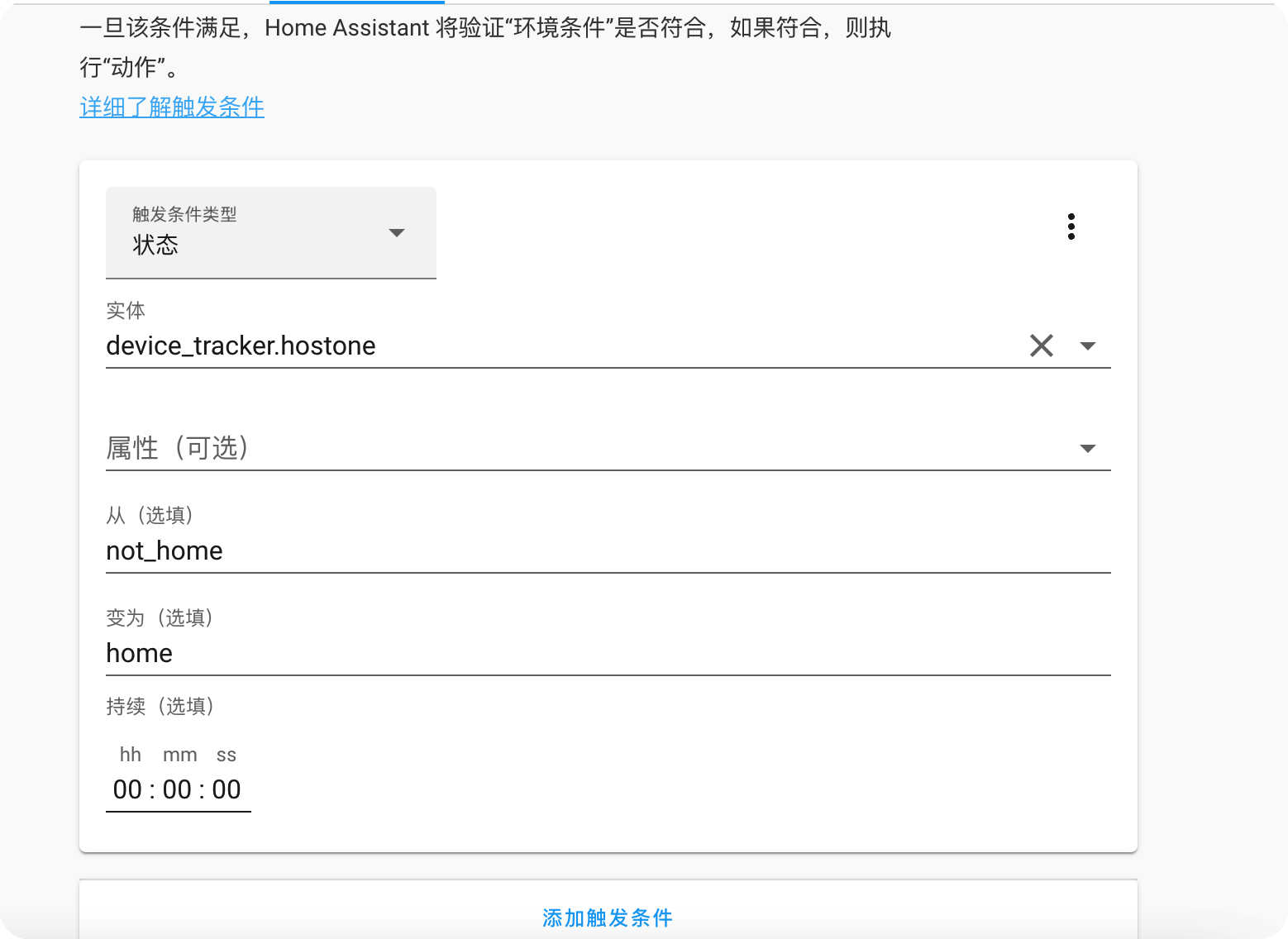Select the seconds value under ss
The height and width of the screenshot is (939, 1288).
click(x=227, y=789)
